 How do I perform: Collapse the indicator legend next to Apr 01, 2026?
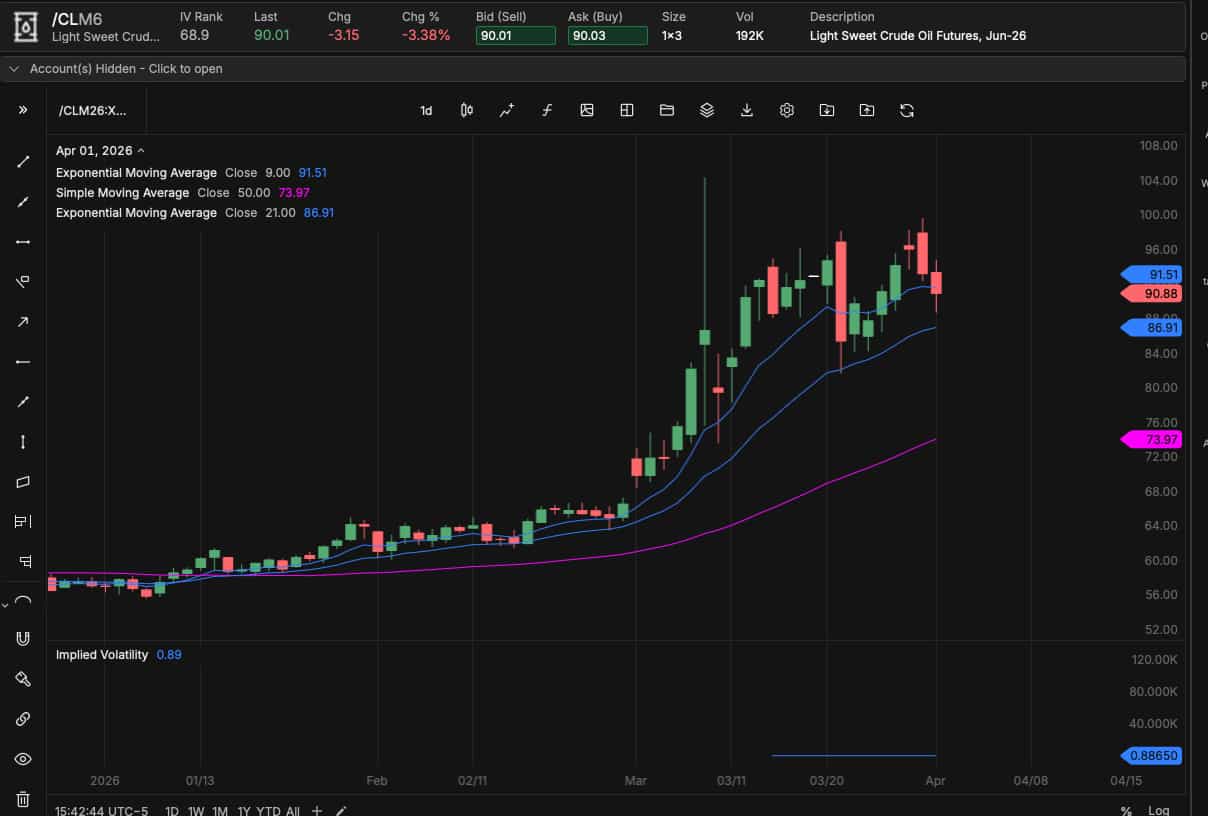[x=141, y=151]
